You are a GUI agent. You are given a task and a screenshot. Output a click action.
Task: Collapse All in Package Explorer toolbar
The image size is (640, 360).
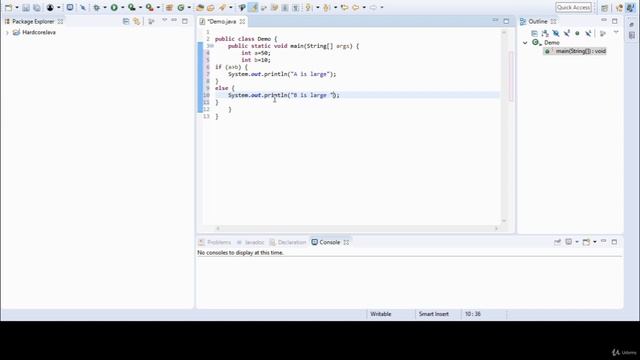126,21
